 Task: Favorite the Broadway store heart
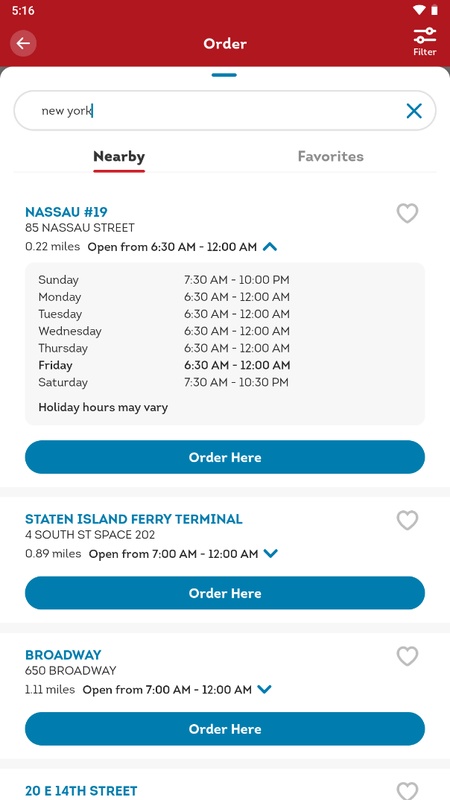click(407, 656)
